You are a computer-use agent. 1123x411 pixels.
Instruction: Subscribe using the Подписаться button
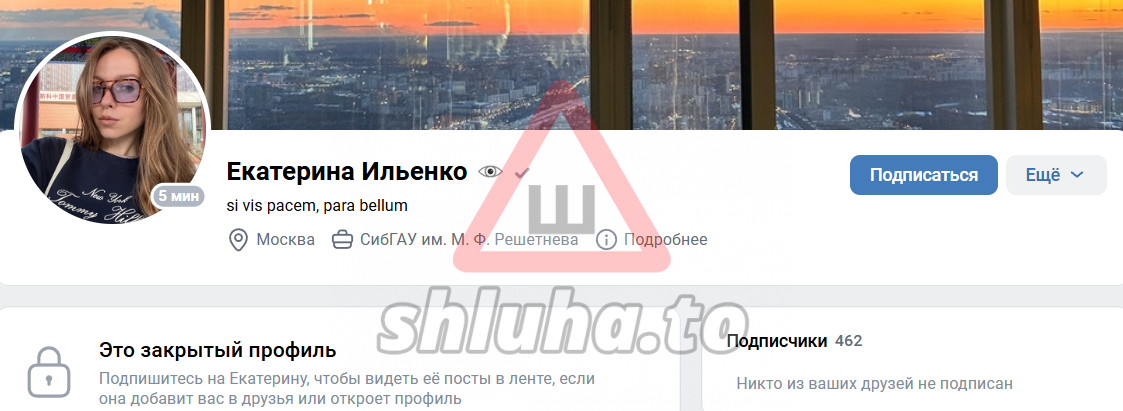[924, 175]
